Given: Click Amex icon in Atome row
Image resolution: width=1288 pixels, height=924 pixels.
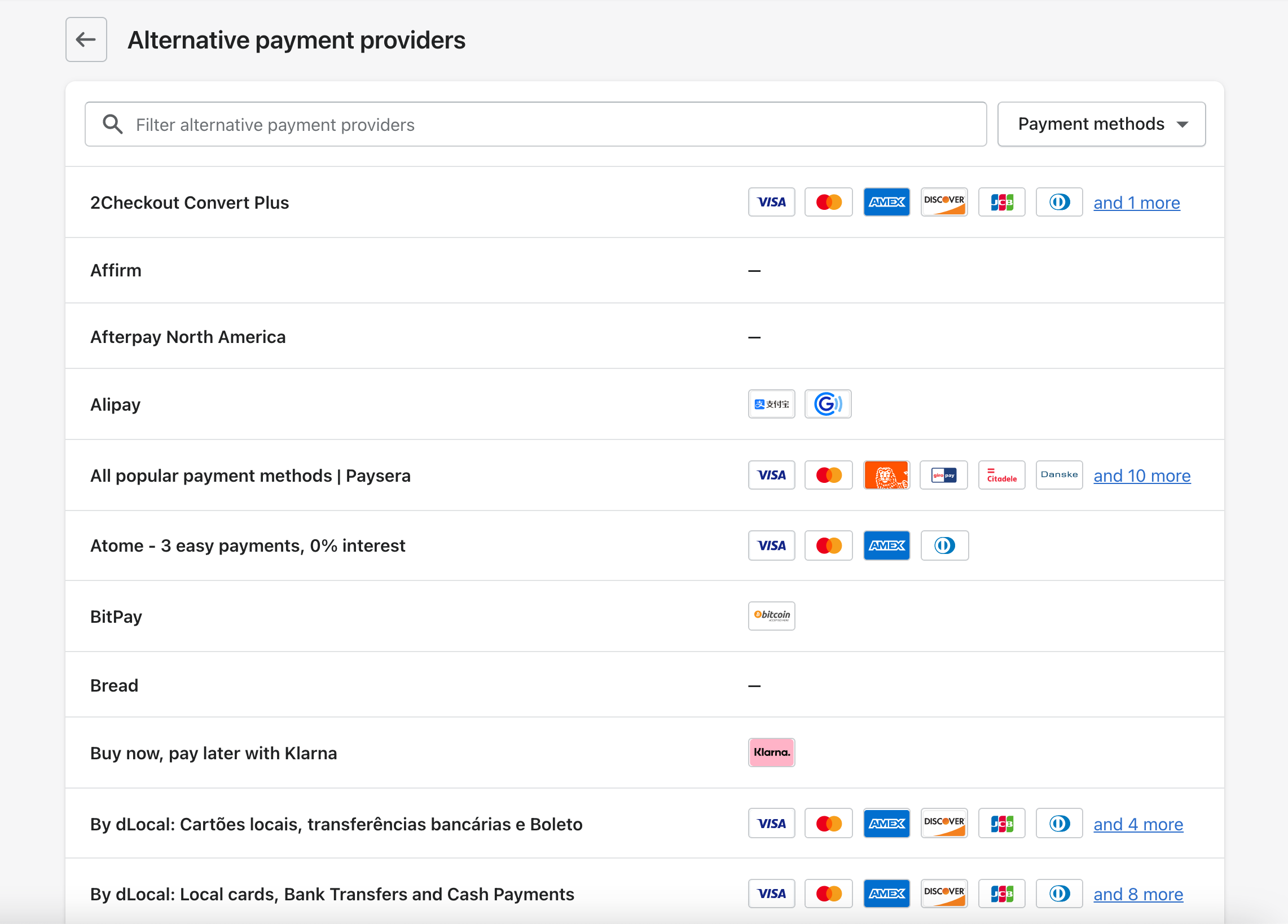Looking at the screenshot, I should pos(886,545).
